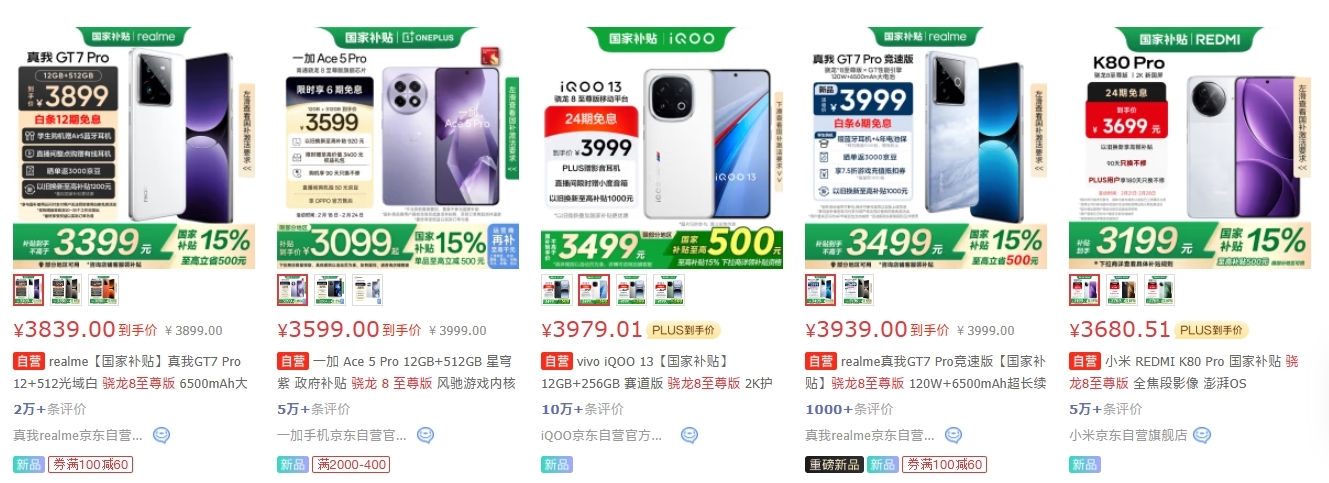Screen dimensions: 1329x483
Task: Select second variant thumbnail of GT7 Pro竞速版
Action: (858, 290)
